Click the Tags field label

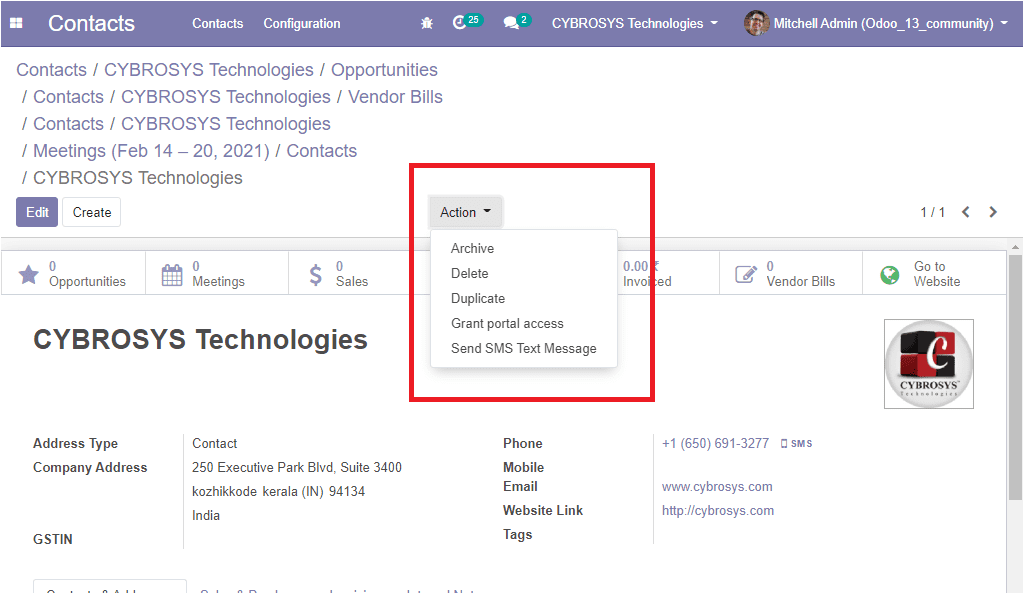(x=517, y=535)
